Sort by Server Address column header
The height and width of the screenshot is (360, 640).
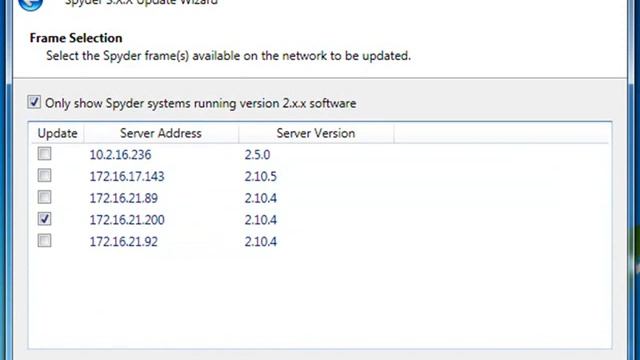tap(161, 133)
